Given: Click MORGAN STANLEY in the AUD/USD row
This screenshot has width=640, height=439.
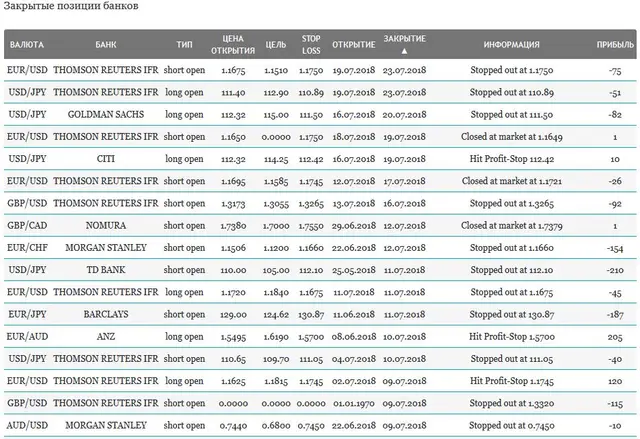Looking at the screenshot, I should pos(106,425).
